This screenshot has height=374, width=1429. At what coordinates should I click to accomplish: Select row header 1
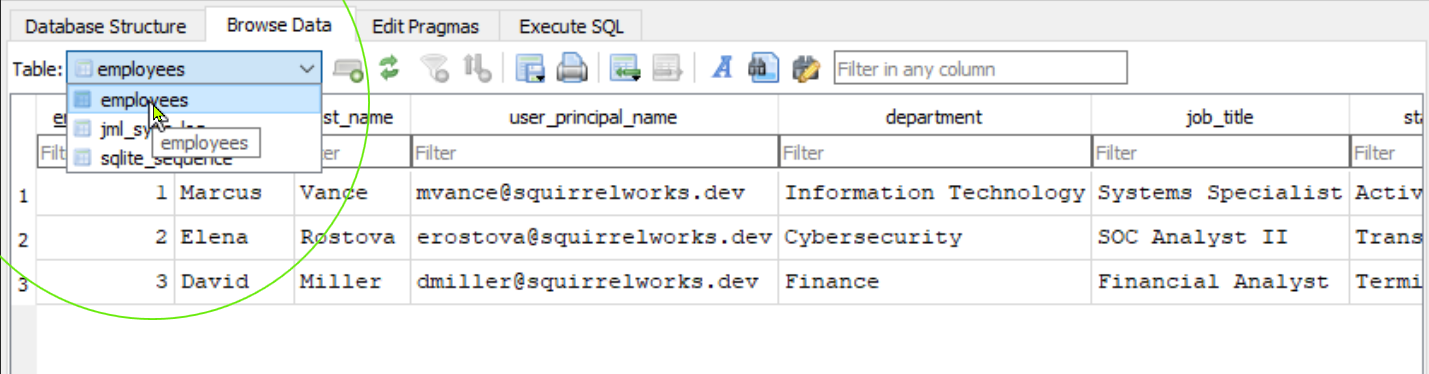23,194
